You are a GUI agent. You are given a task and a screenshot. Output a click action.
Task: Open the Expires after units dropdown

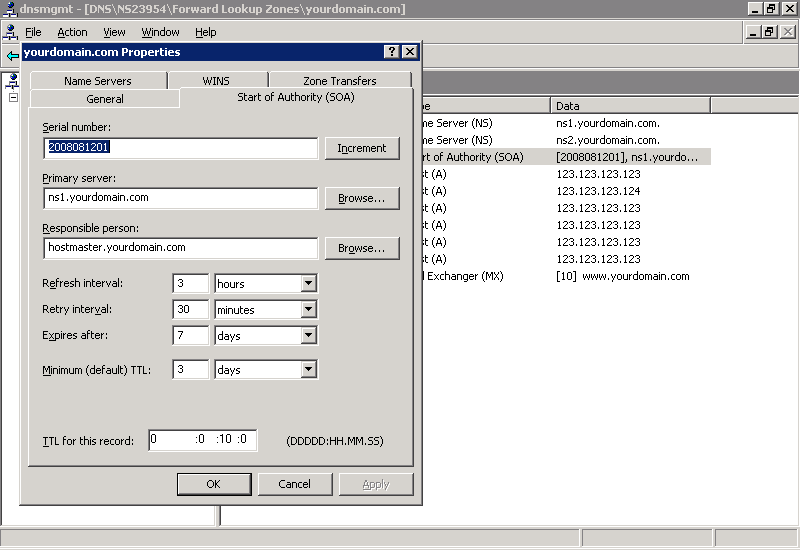(308, 335)
